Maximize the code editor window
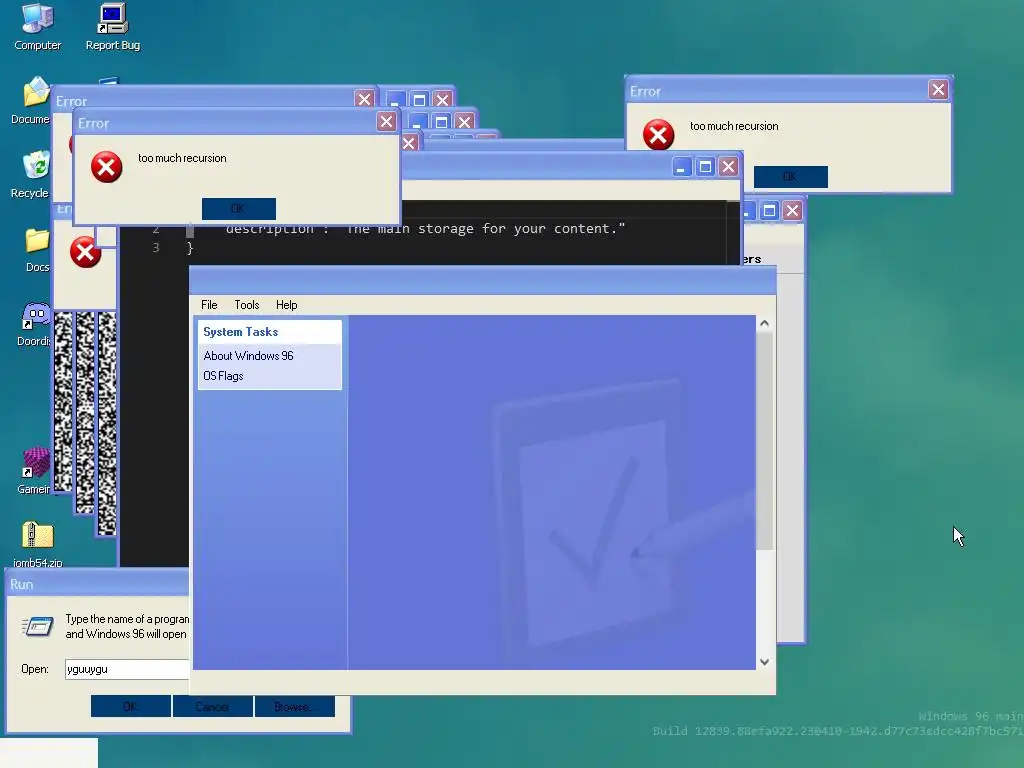This screenshot has width=1024, height=768. pyautogui.click(x=705, y=167)
